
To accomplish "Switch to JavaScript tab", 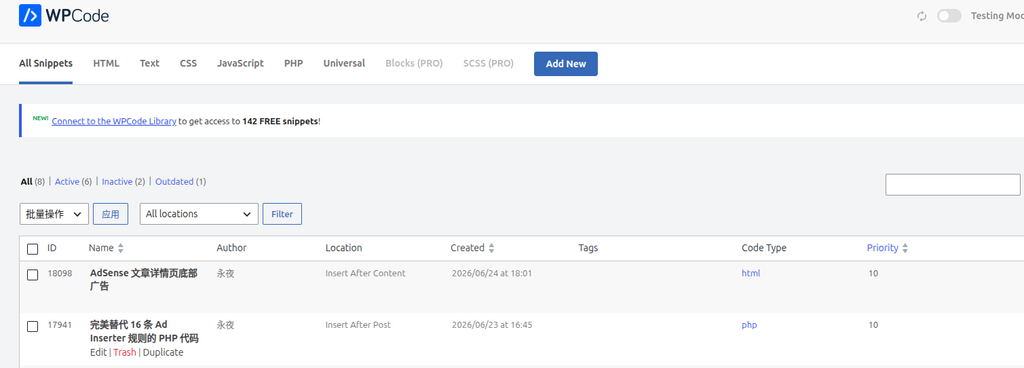I will click(x=240, y=63).
